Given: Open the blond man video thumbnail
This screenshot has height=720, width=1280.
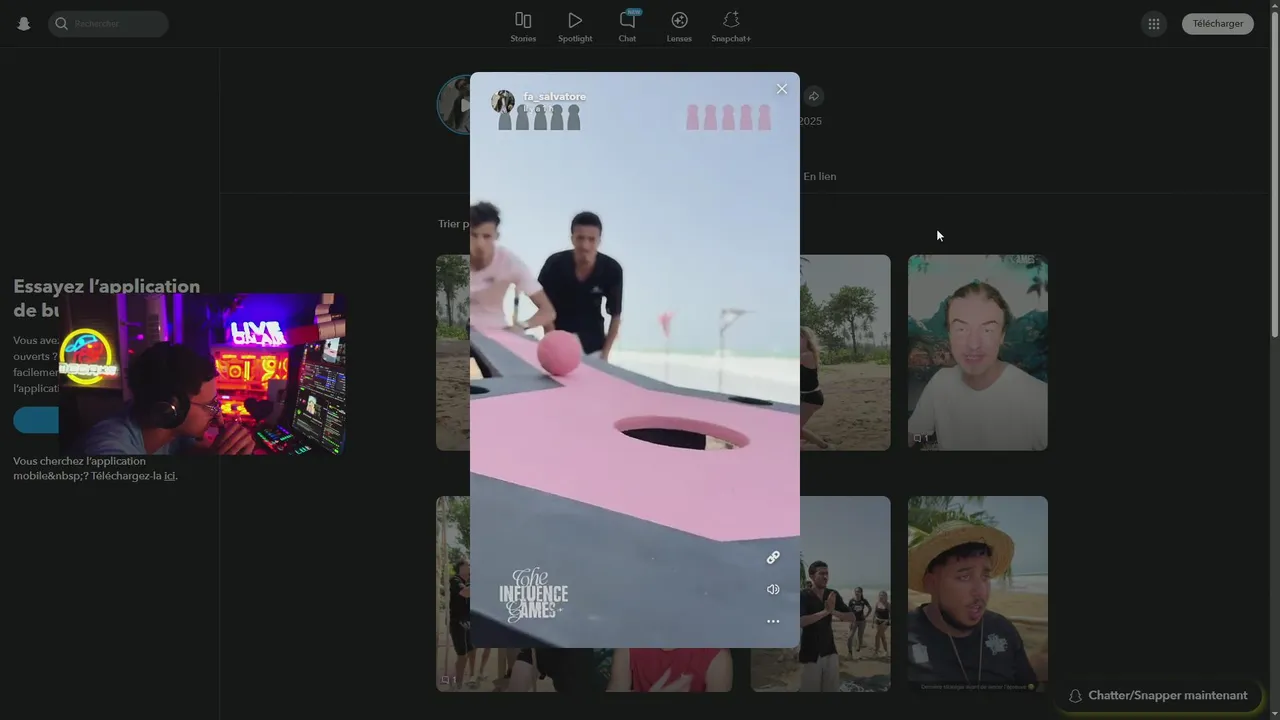Looking at the screenshot, I should (978, 352).
